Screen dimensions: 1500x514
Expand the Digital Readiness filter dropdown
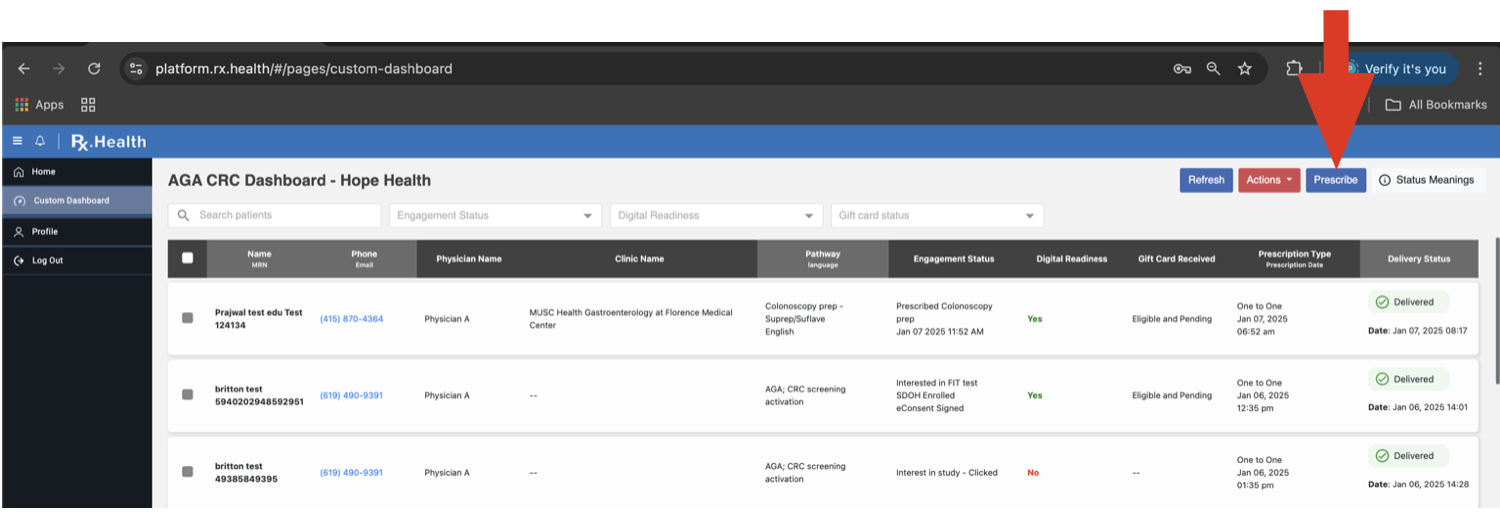point(717,216)
